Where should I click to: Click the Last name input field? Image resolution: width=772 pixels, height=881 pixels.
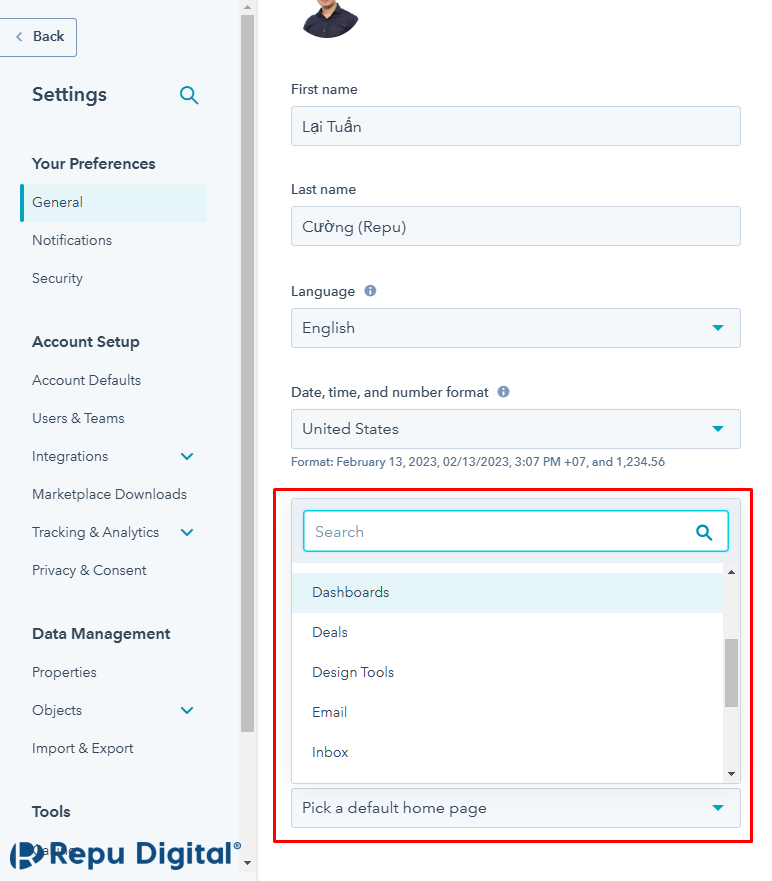[516, 226]
